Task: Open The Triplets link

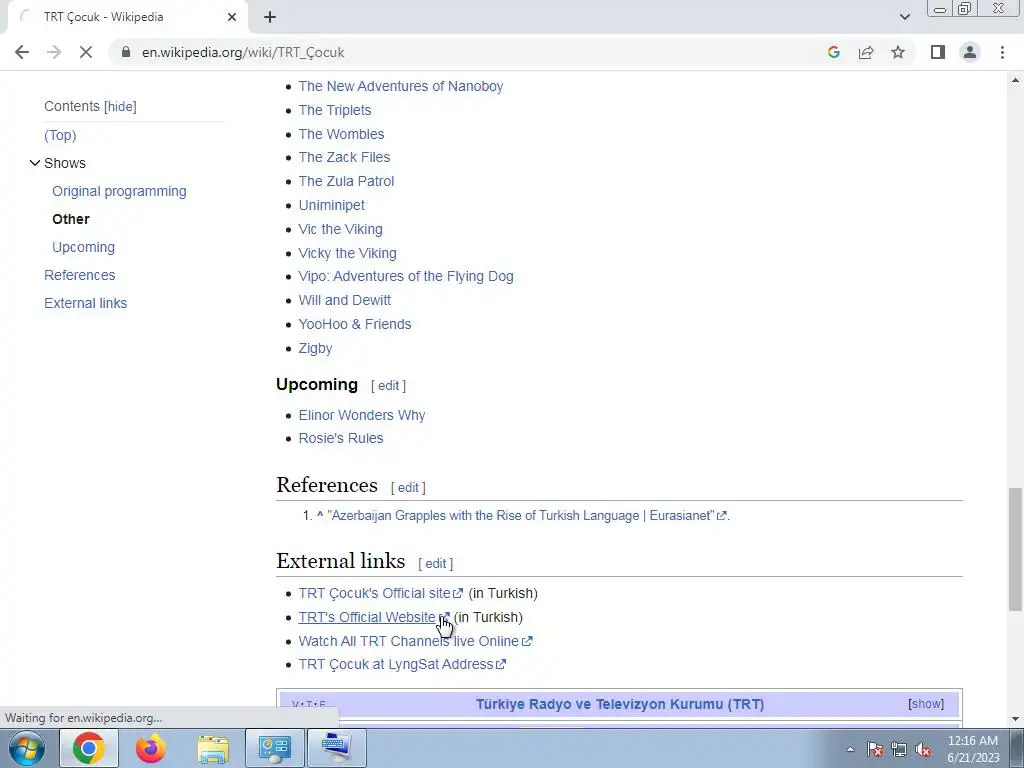Action: coord(335,110)
